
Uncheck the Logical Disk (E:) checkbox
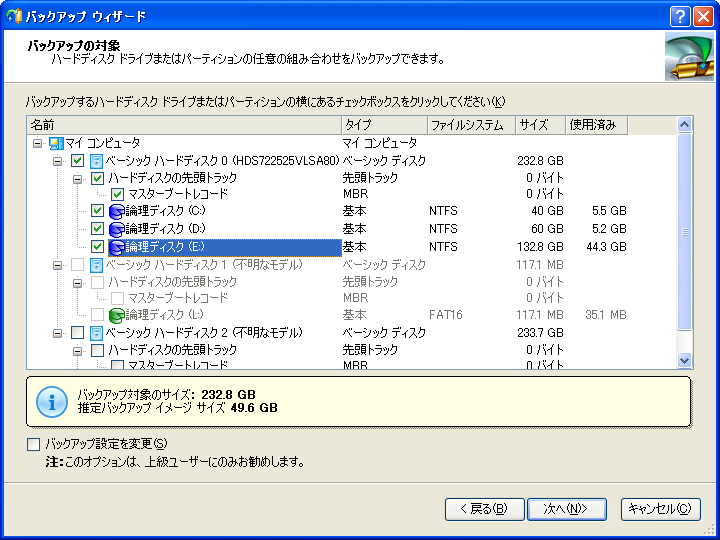click(x=97, y=247)
